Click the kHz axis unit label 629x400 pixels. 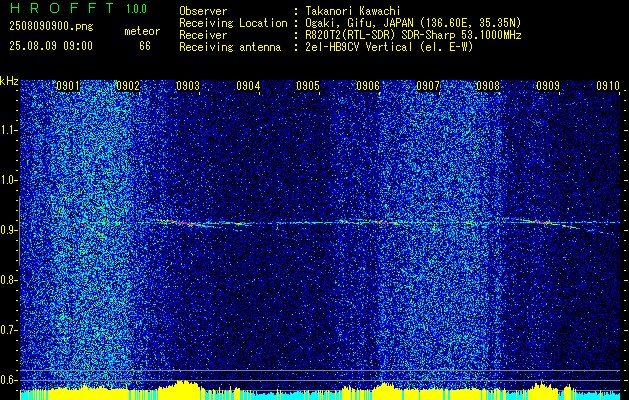click(9, 81)
